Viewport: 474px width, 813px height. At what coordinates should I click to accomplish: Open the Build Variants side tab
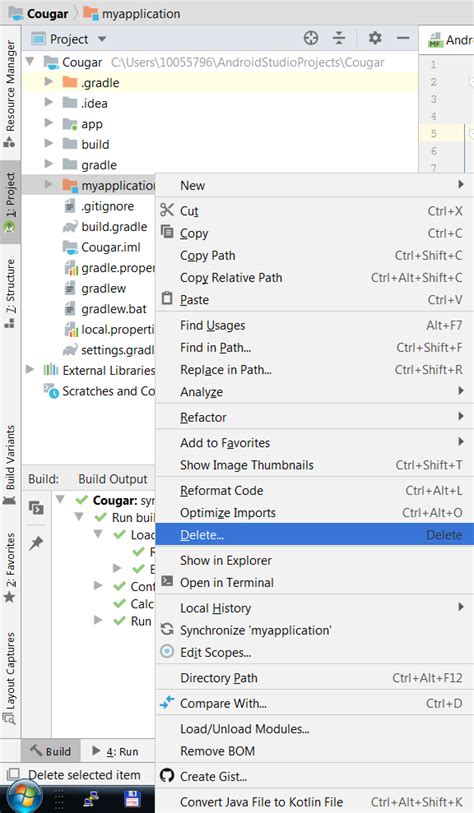10,465
